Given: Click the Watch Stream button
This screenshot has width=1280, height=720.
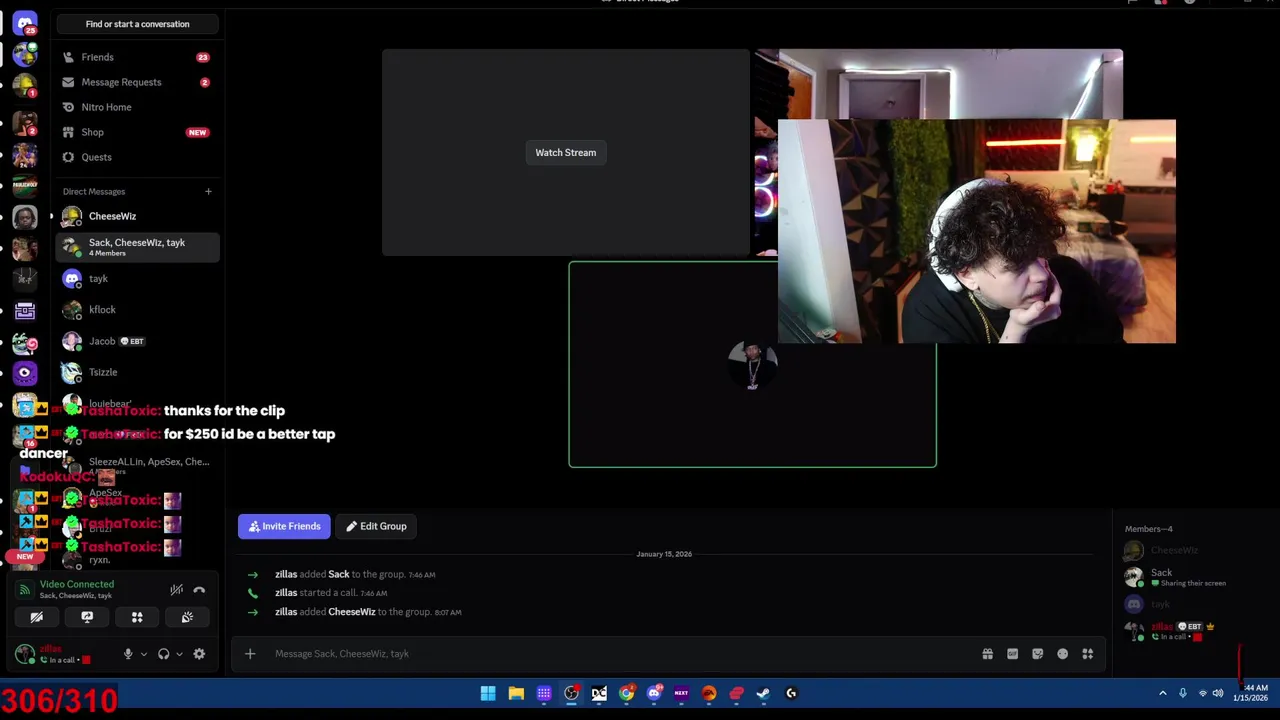Looking at the screenshot, I should tap(565, 153).
